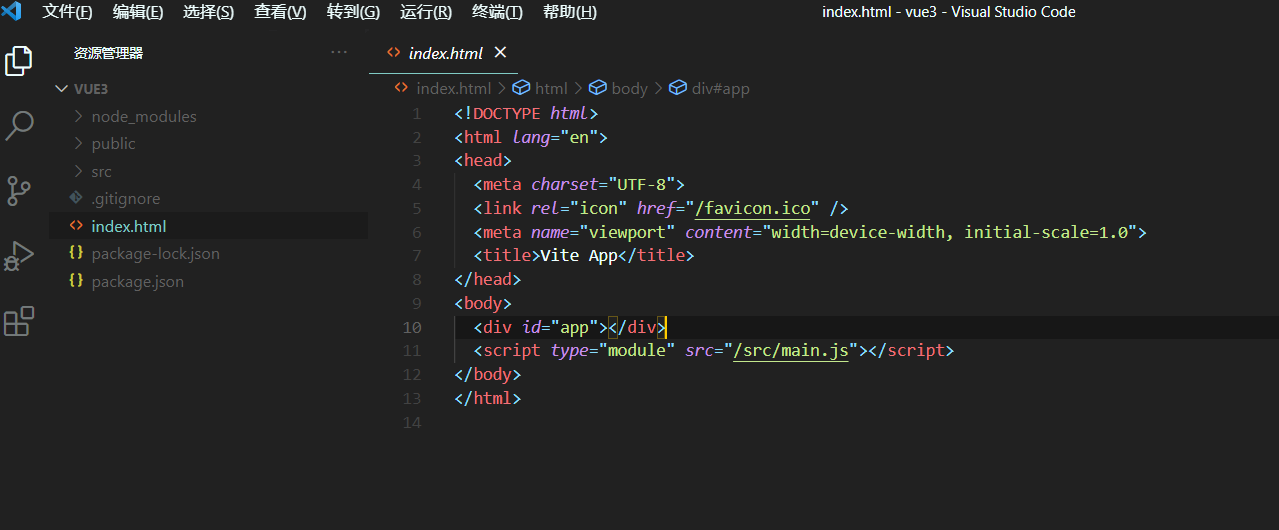The image size is (1279, 530).
Task: Click the closing </head> tag
Action: [x=487, y=279]
